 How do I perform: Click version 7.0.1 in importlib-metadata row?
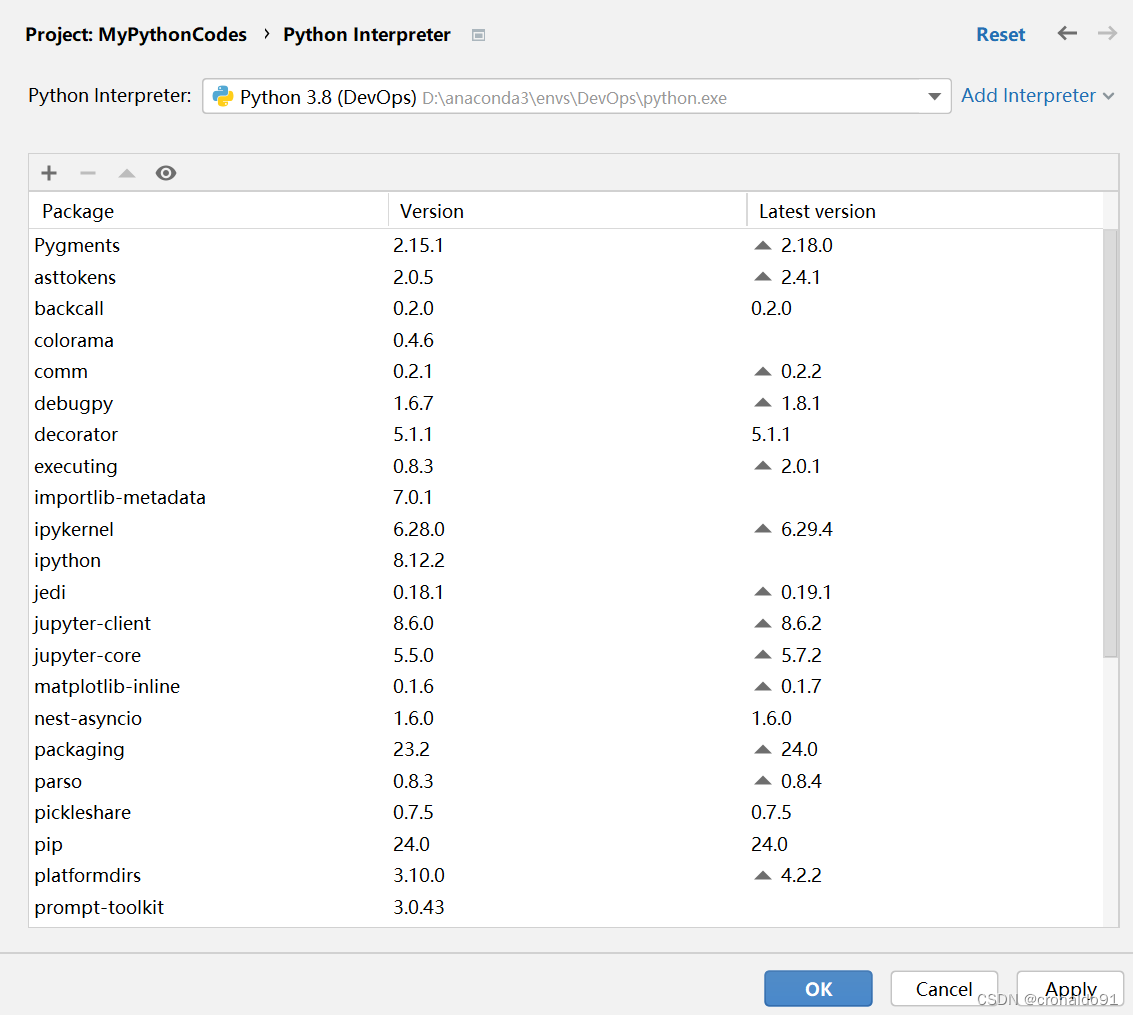click(413, 498)
